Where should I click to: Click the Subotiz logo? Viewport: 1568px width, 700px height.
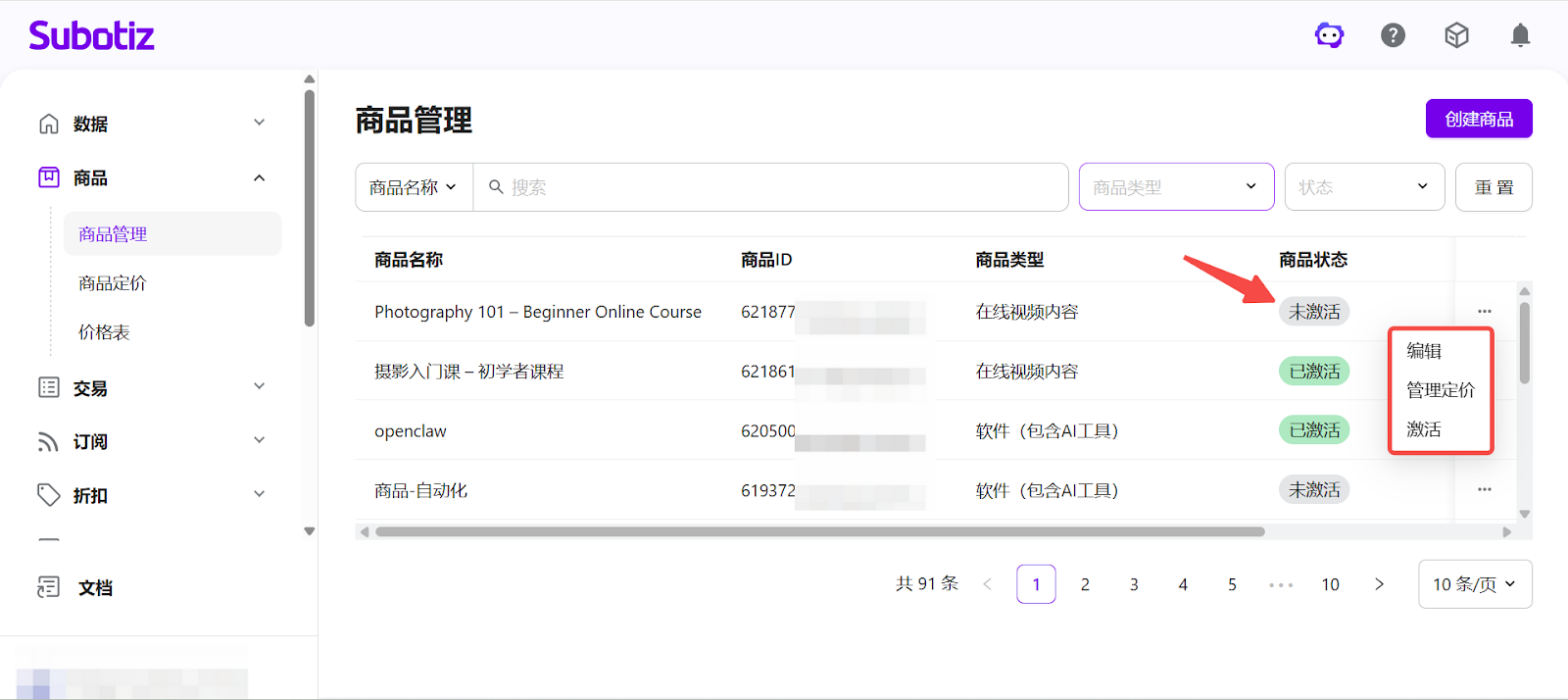pyautogui.click(x=91, y=36)
